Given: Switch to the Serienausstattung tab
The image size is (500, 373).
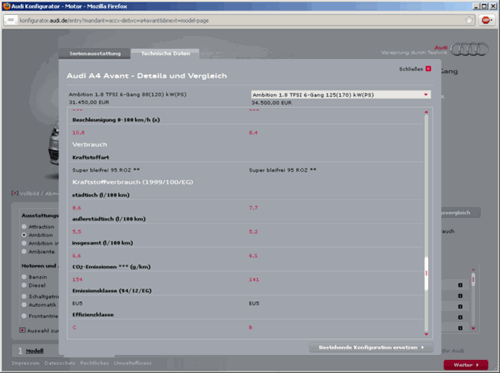Looking at the screenshot, I should tap(95, 53).
